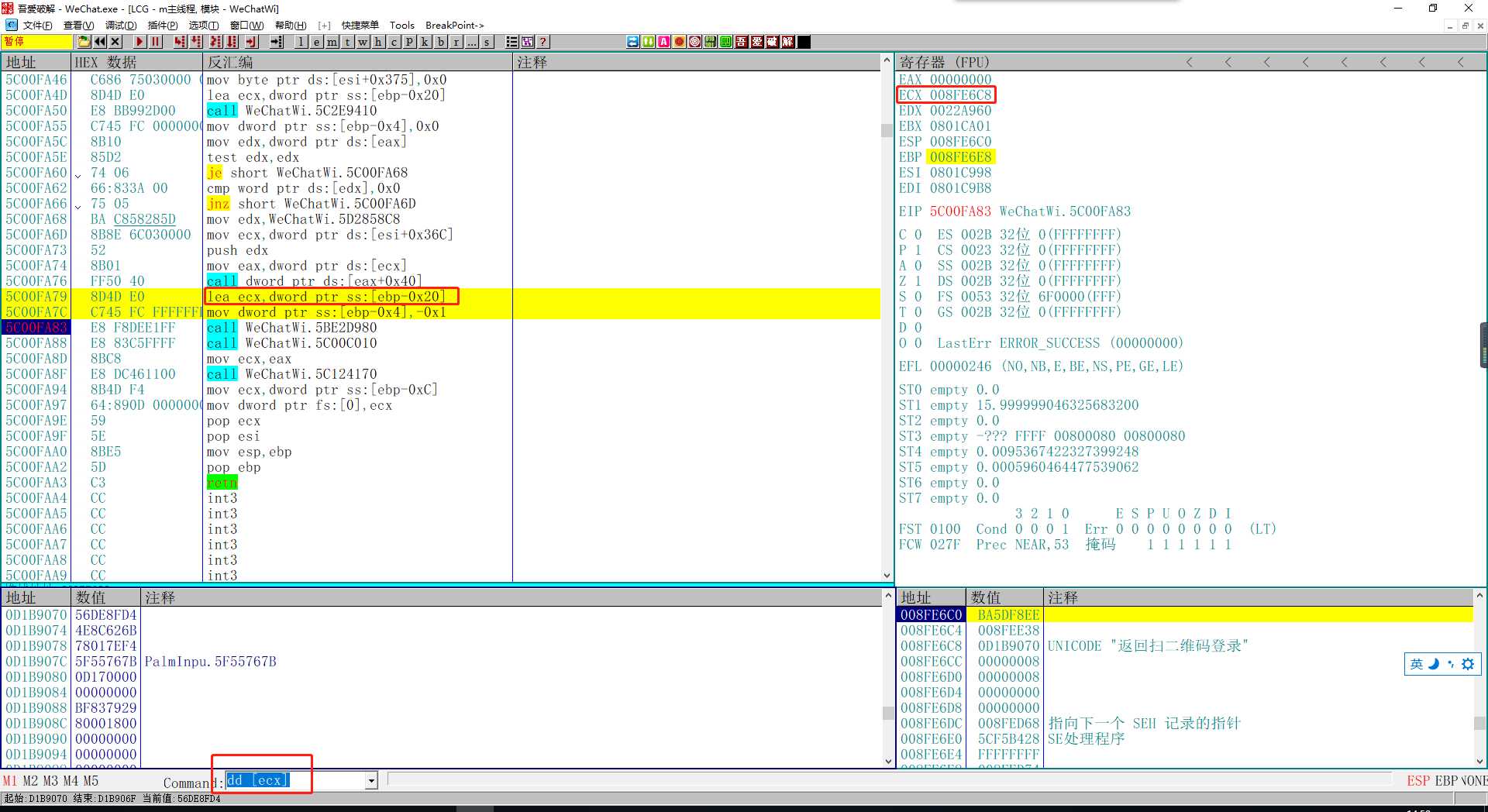
Task: Click the disassembly vertical scrollbar thumb
Action: coord(887,130)
